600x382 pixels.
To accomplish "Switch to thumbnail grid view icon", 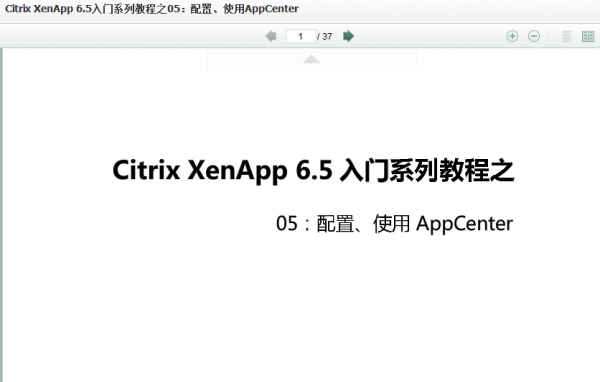I will pos(588,36).
